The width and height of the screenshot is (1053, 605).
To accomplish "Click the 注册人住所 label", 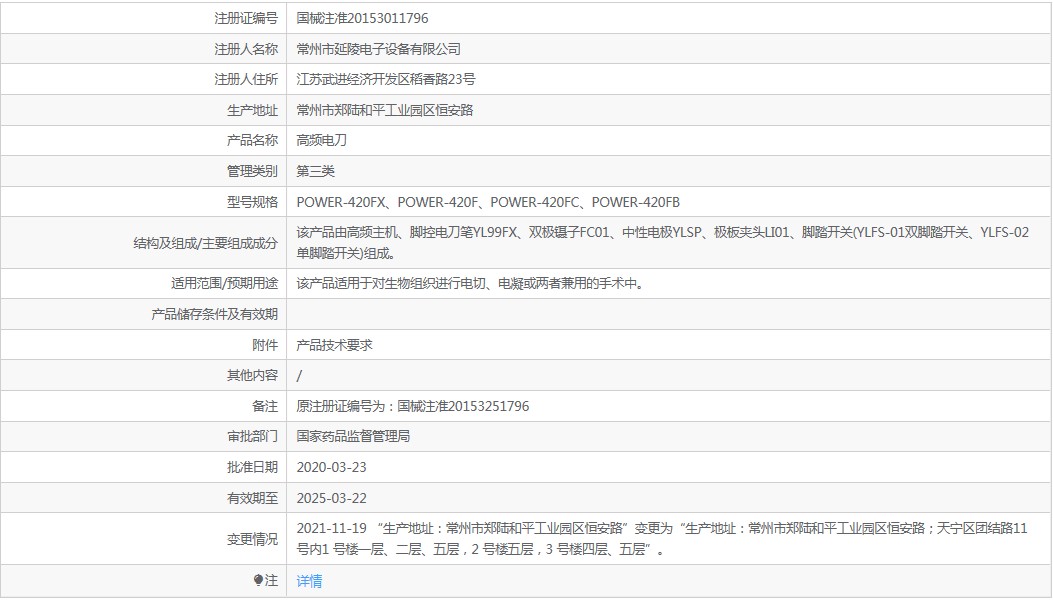I will [x=246, y=79].
